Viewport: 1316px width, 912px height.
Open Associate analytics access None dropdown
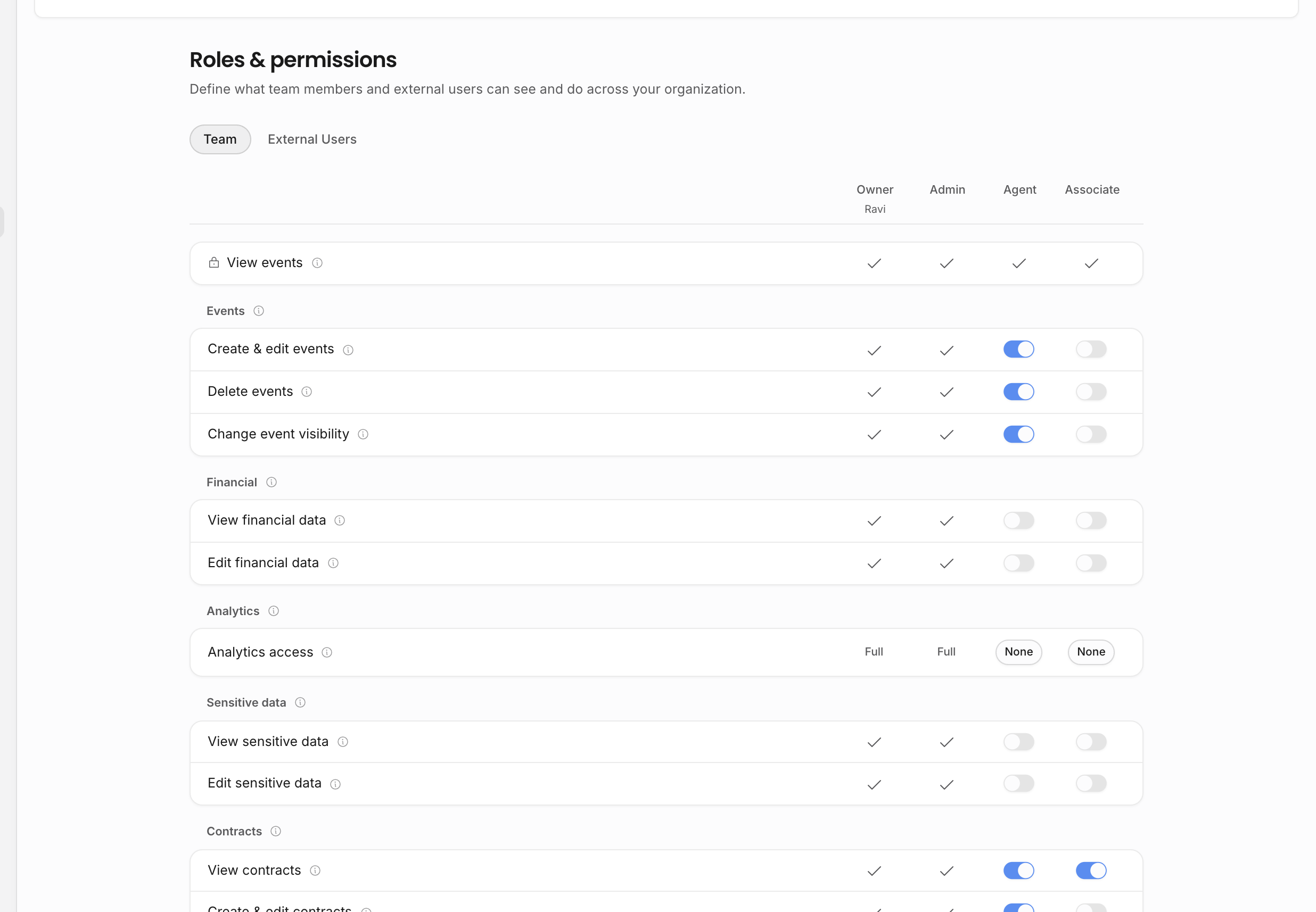pyautogui.click(x=1091, y=652)
